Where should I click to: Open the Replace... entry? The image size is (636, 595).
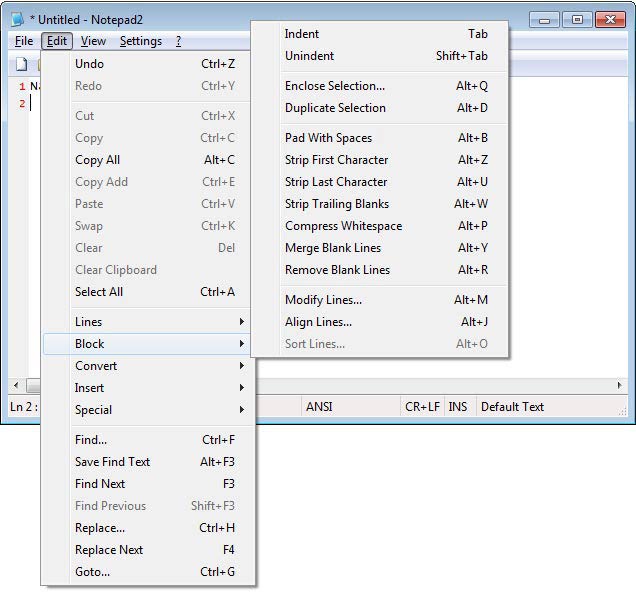(146, 528)
